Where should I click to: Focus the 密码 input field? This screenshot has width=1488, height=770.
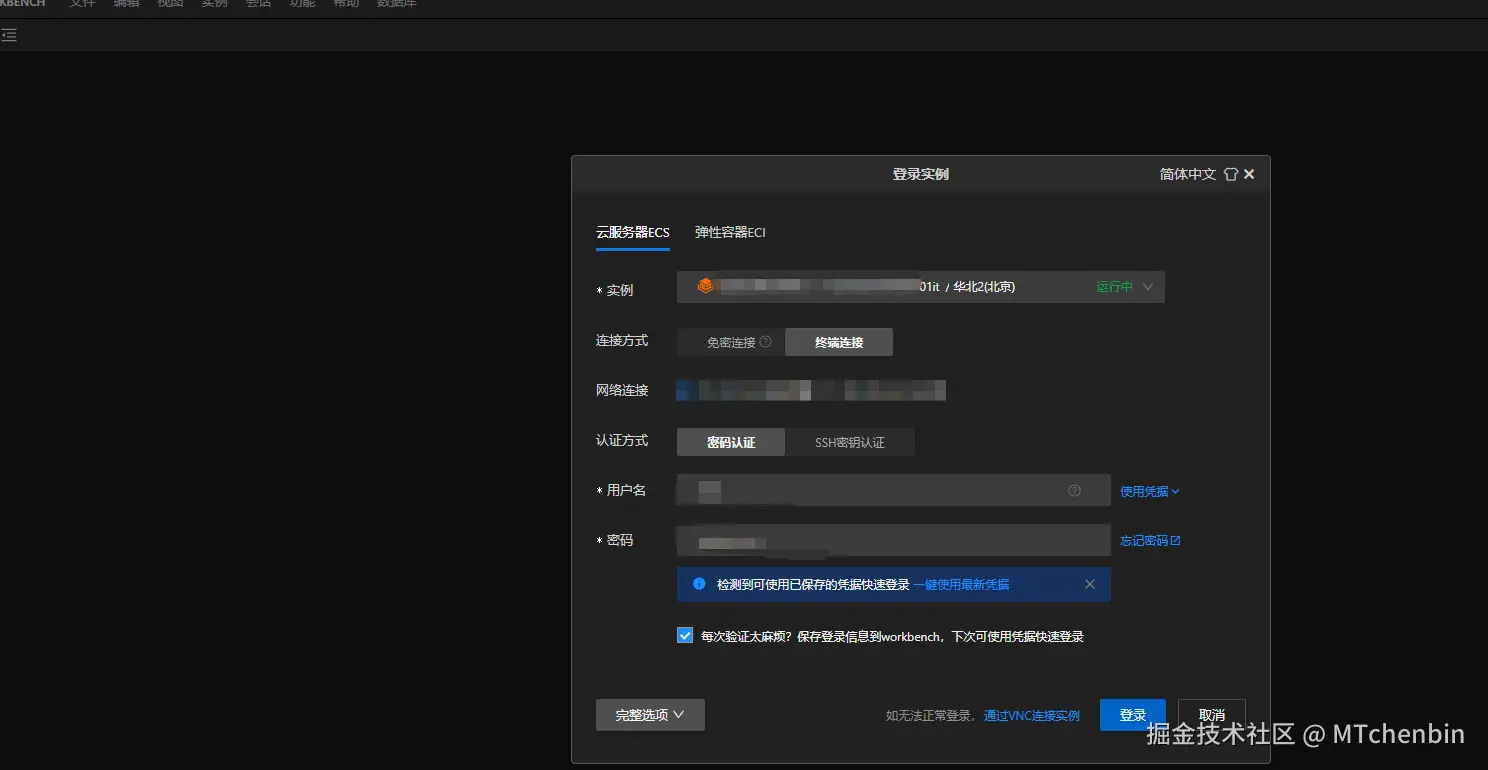point(894,540)
